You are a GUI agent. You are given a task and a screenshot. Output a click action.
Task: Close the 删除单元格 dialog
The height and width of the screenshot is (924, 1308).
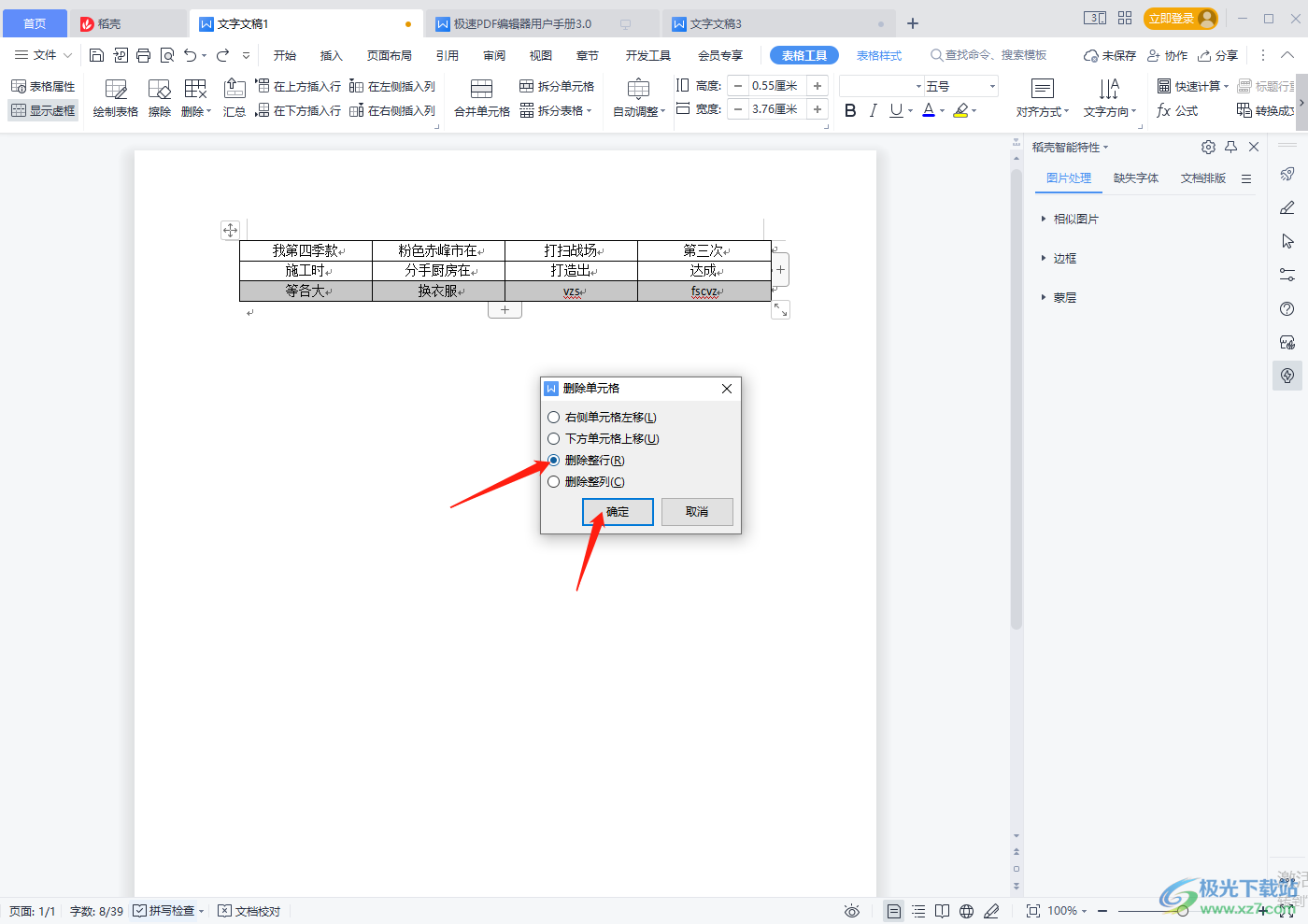(x=727, y=389)
